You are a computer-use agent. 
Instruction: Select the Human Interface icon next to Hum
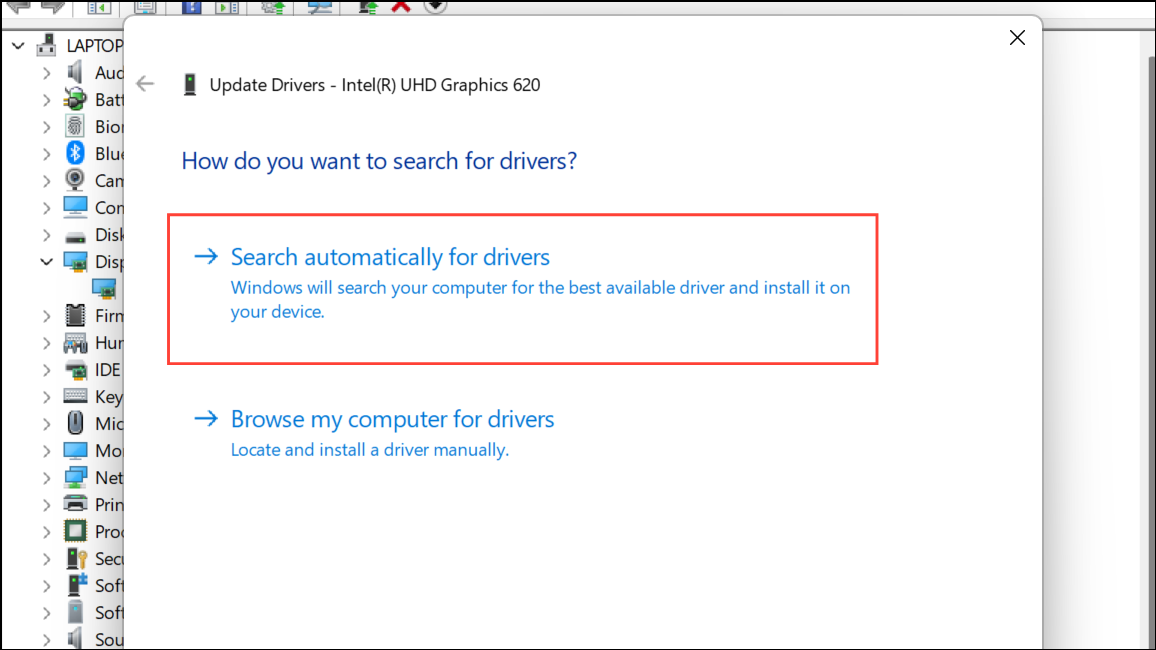point(75,343)
